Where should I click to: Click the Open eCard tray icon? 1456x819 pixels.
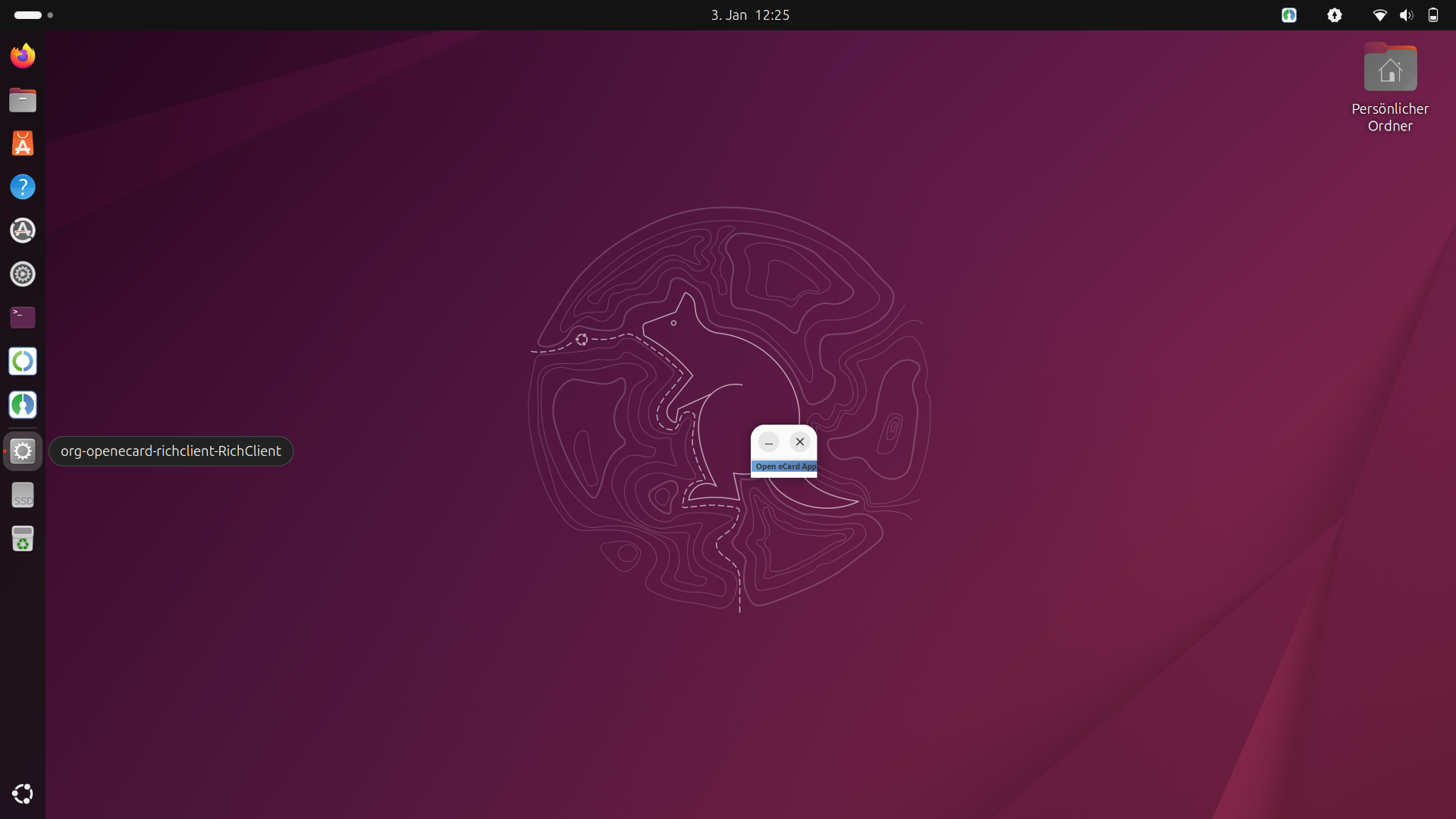1288,15
